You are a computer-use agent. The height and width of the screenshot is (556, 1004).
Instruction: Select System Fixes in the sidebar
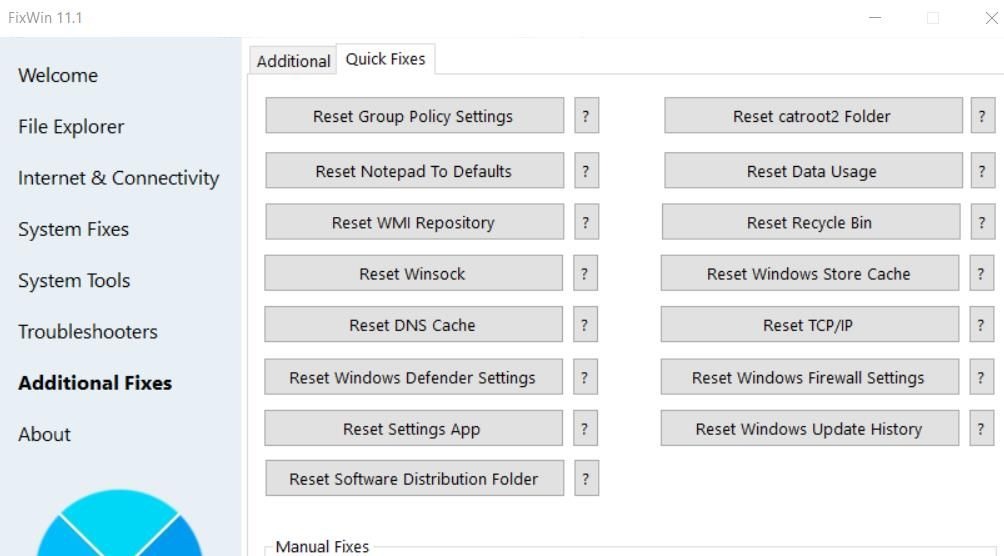click(74, 229)
